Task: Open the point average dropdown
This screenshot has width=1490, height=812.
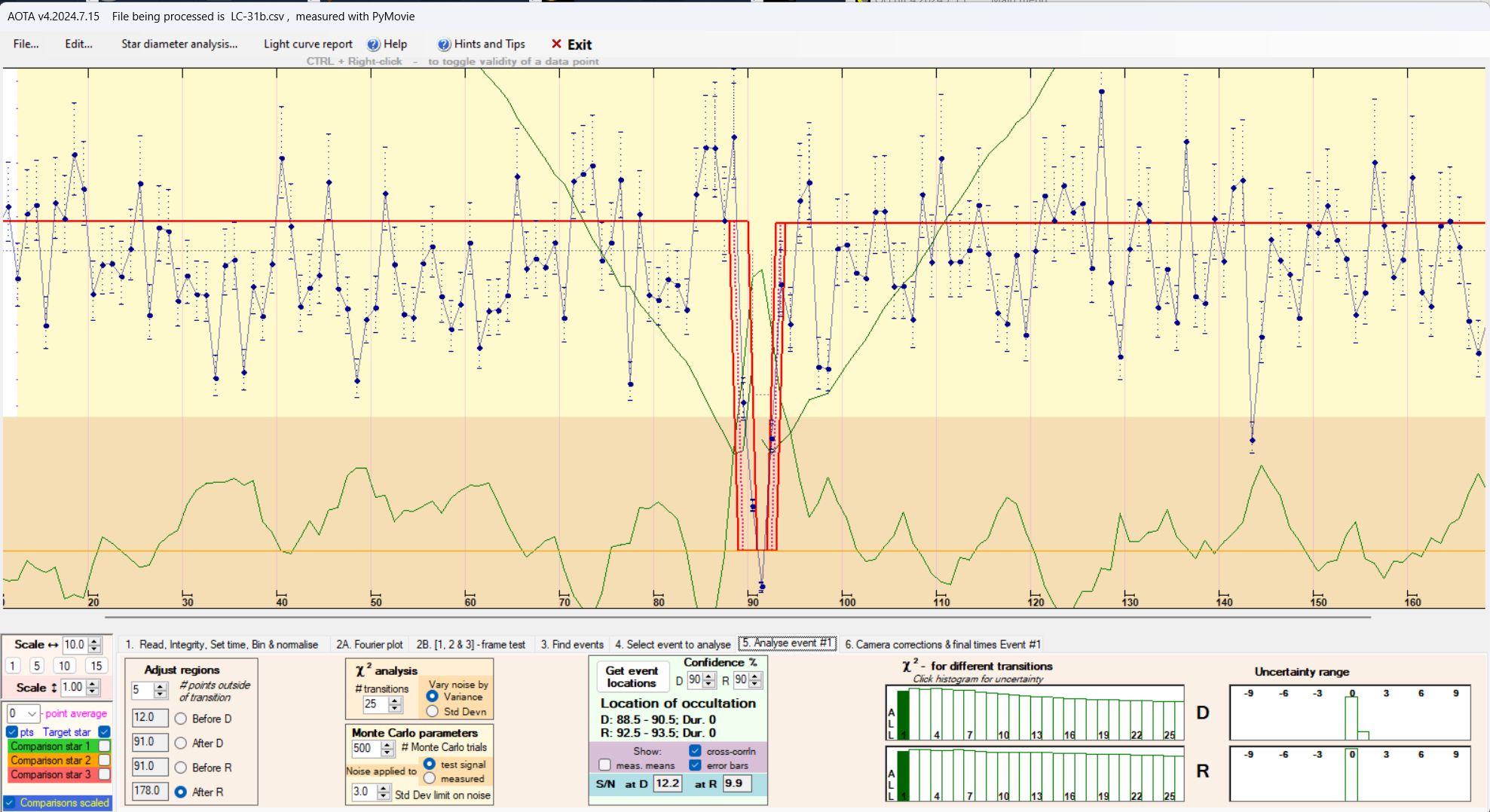Action: click(x=32, y=713)
